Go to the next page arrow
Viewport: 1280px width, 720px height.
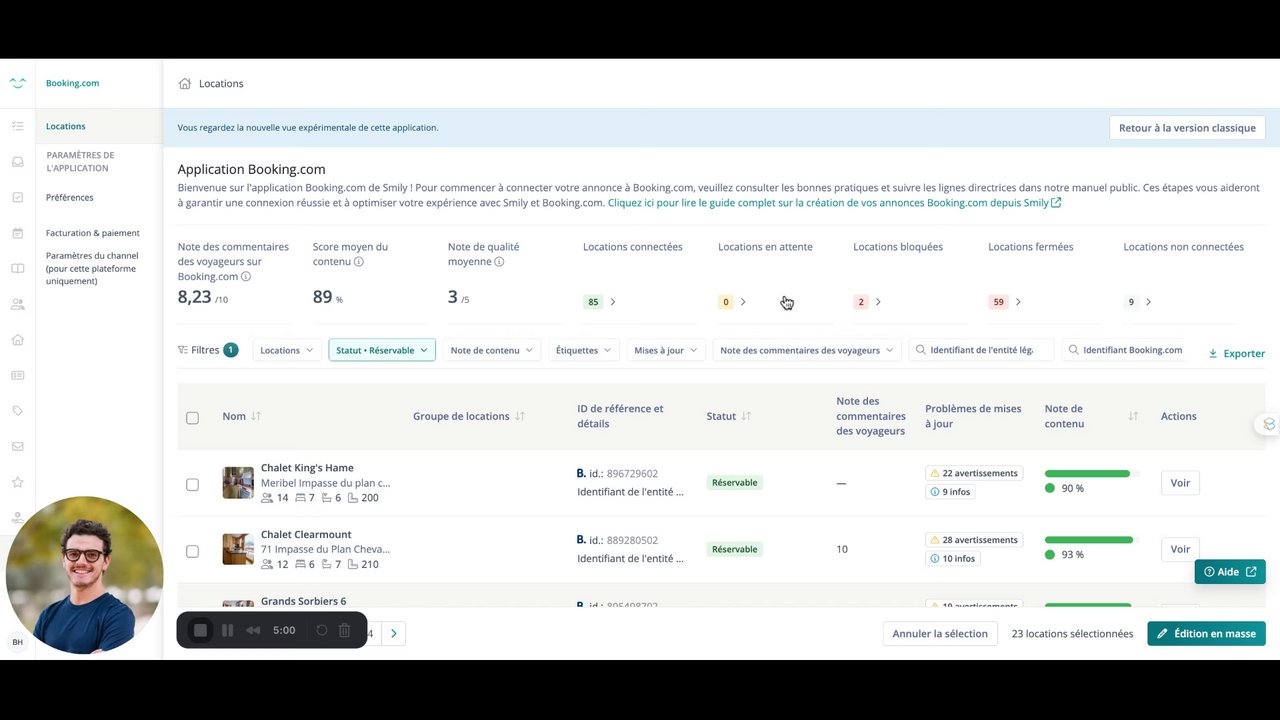click(x=394, y=633)
